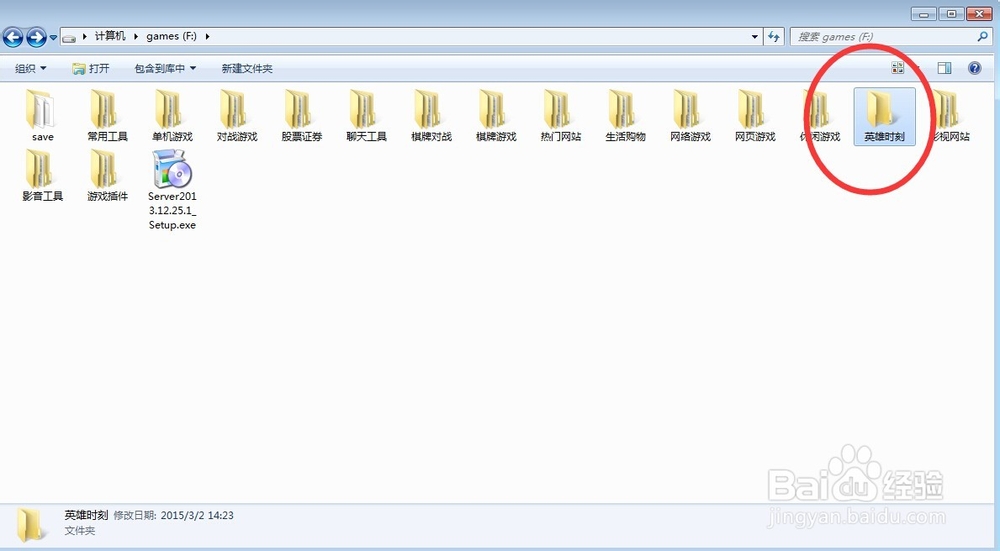Image resolution: width=1000 pixels, height=551 pixels.
Task: Select the 棋牌对战 folder
Action: click(x=431, y=116)
